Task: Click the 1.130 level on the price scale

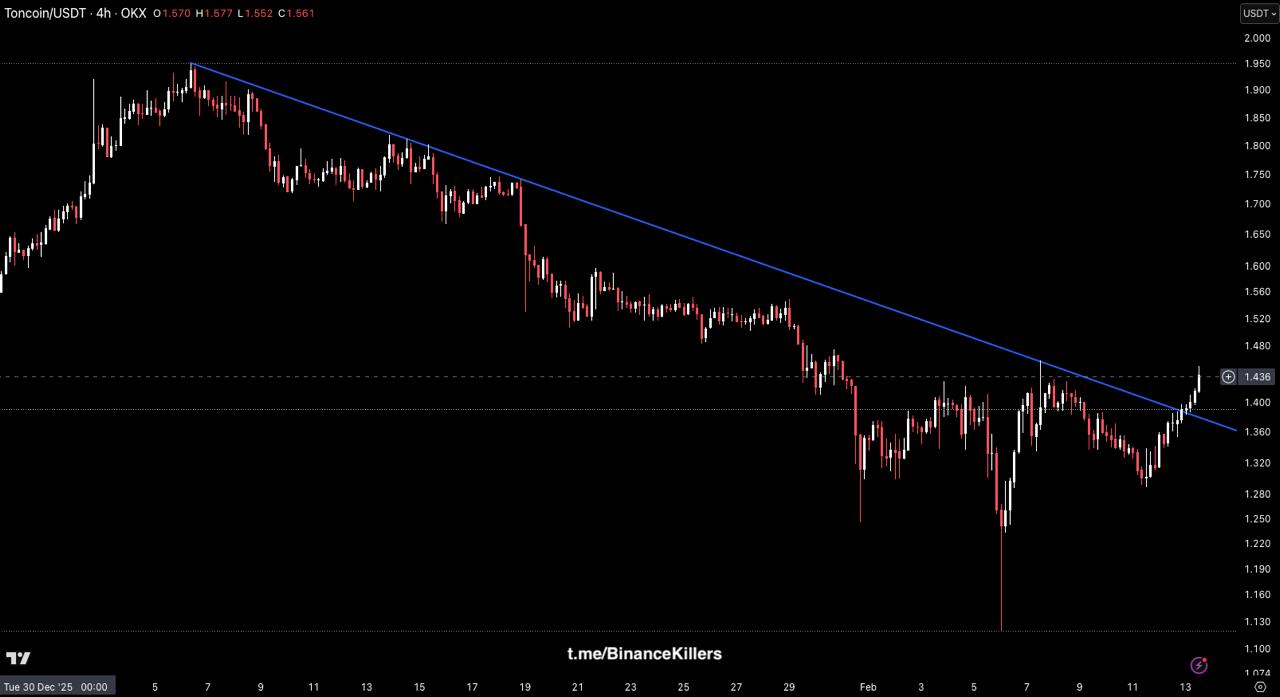Action: 1257,621
